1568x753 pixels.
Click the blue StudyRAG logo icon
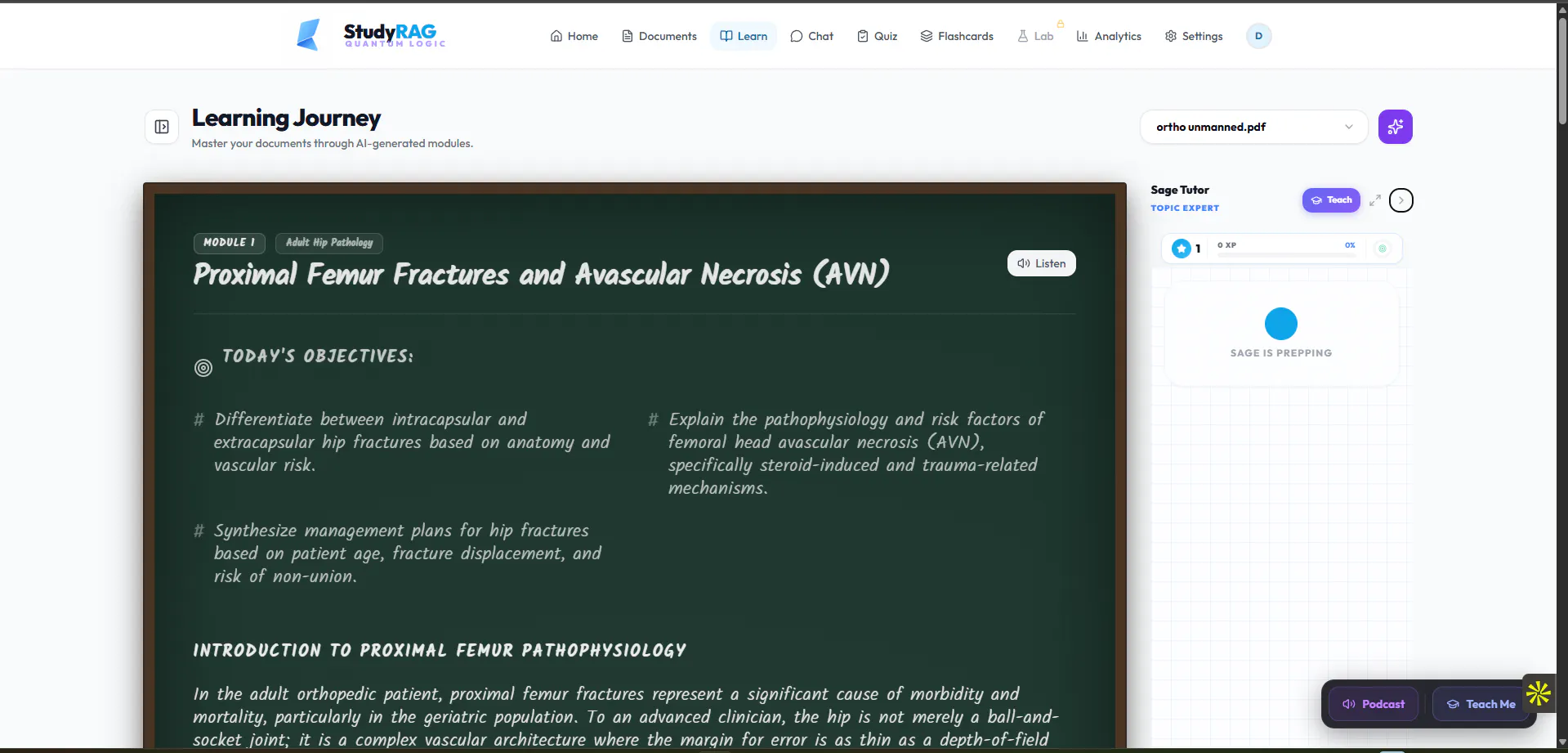308,35
